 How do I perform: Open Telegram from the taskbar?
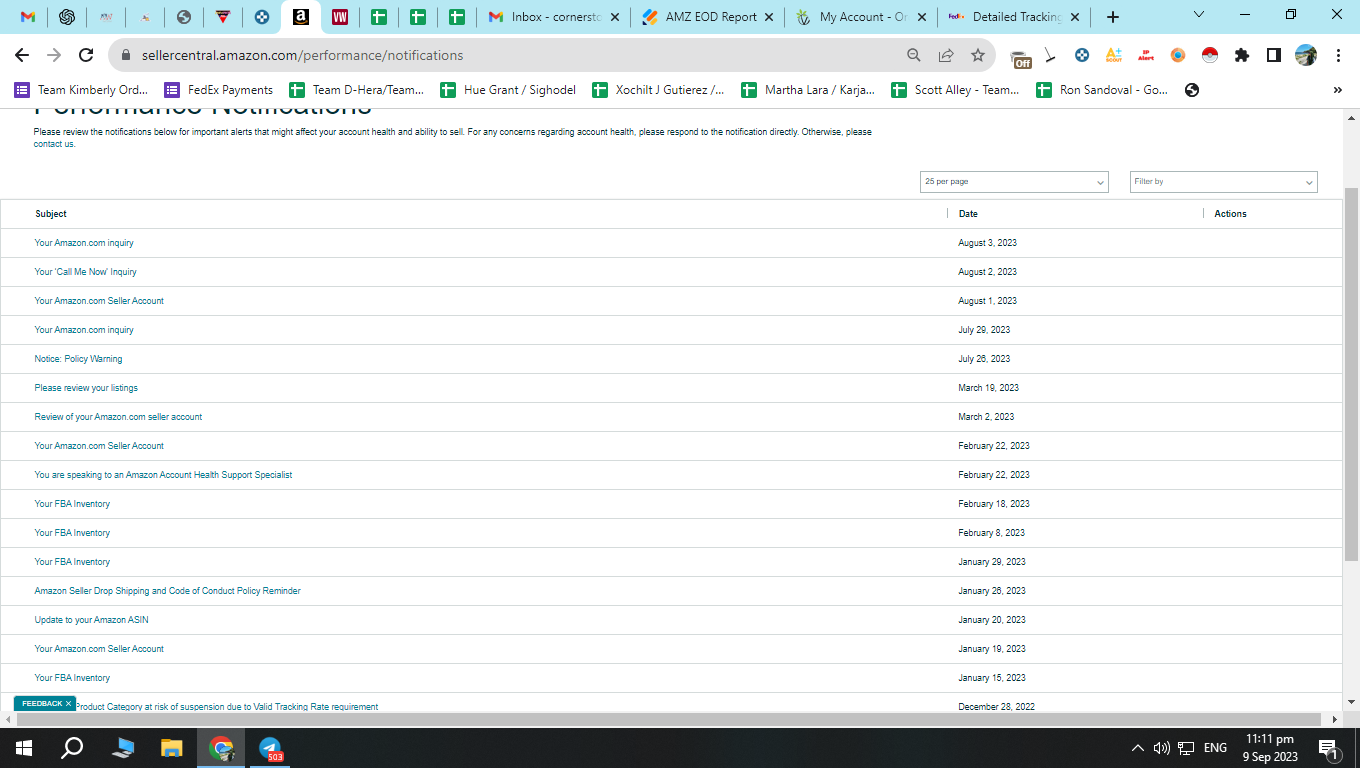(270, 748)
